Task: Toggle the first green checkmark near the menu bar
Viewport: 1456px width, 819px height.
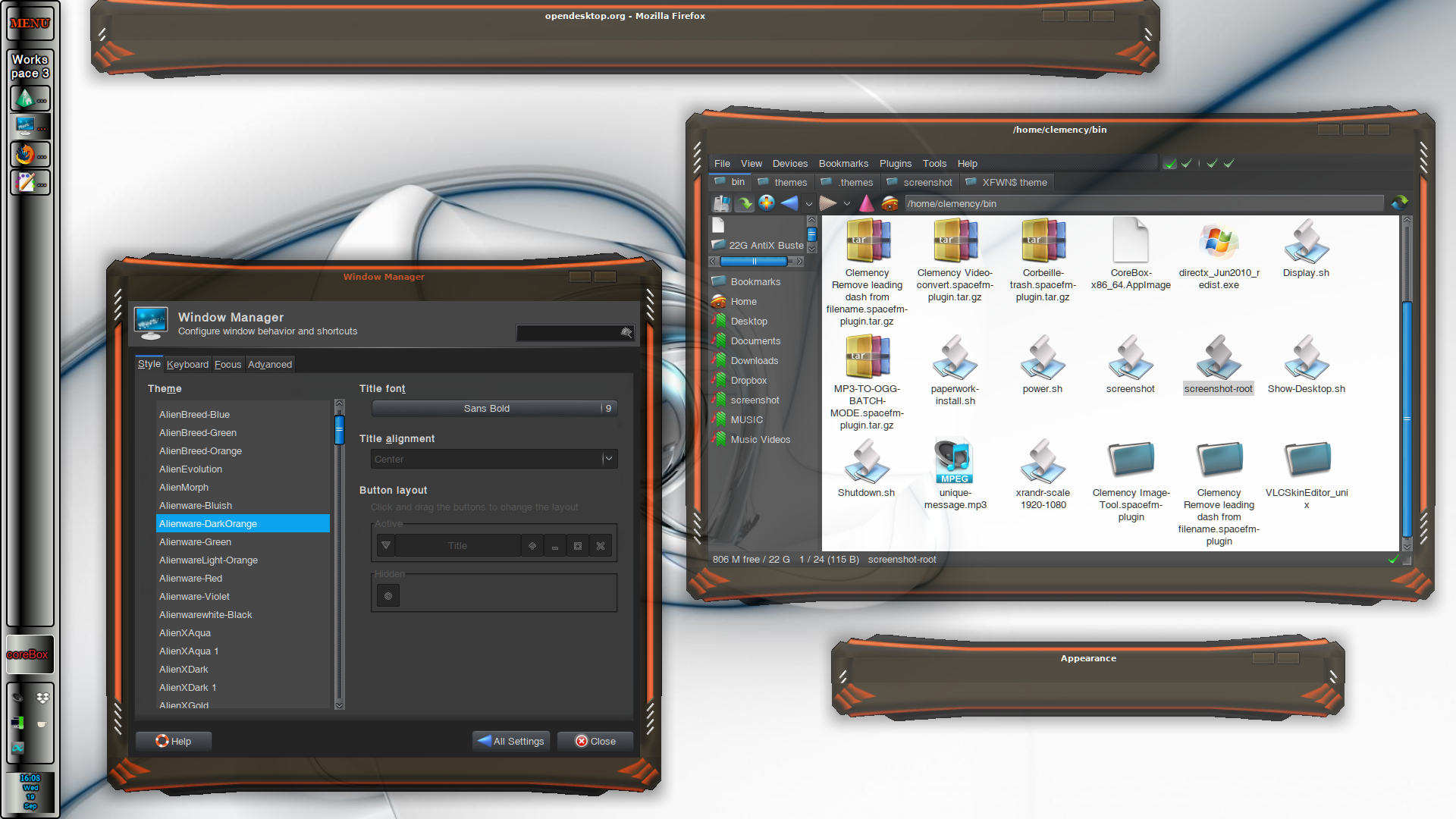Action: pos(1169,162)
